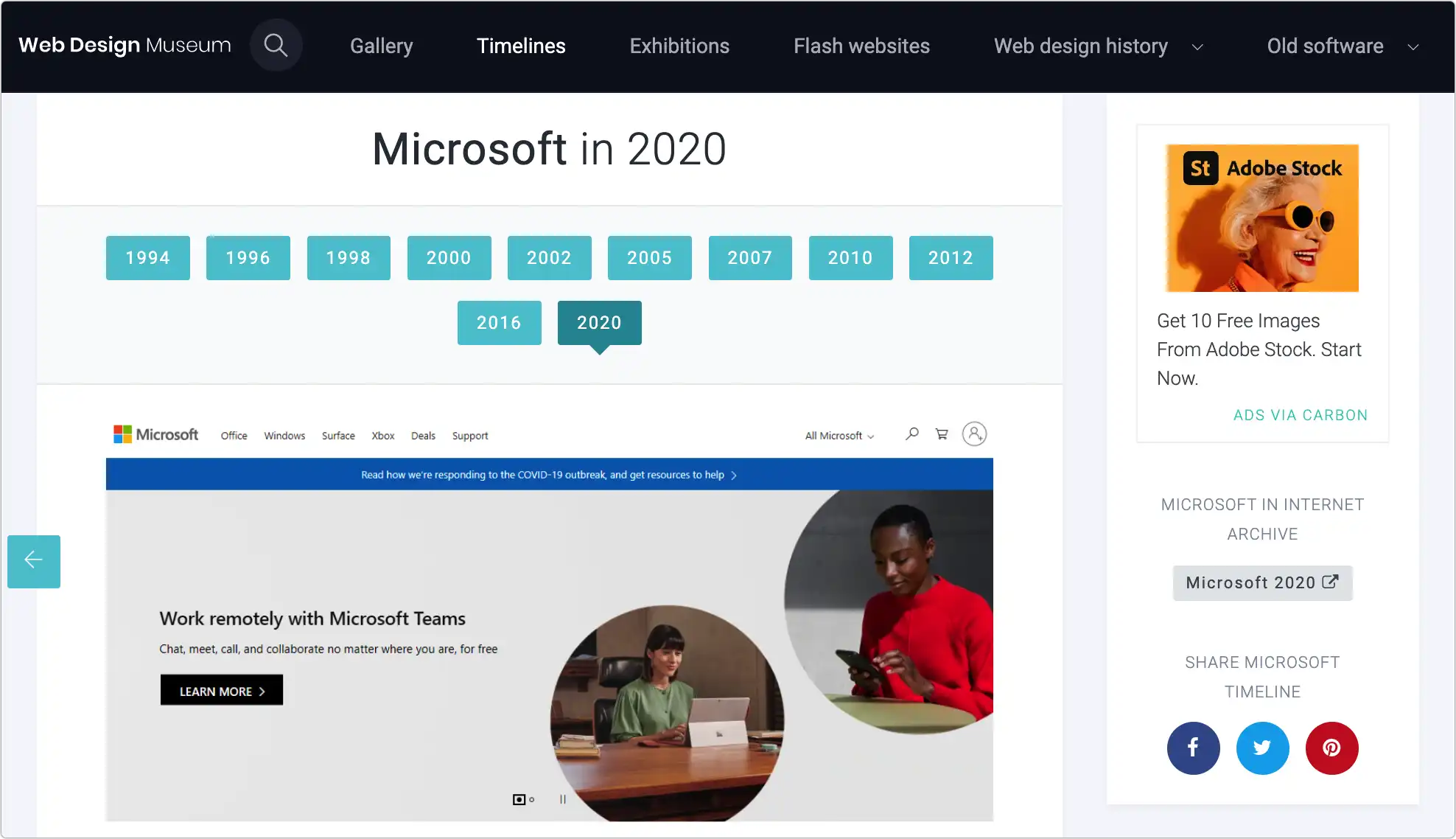
Task: Click the search magnifier icon in header
Action: pyautogui.click(x=276, y=45)
